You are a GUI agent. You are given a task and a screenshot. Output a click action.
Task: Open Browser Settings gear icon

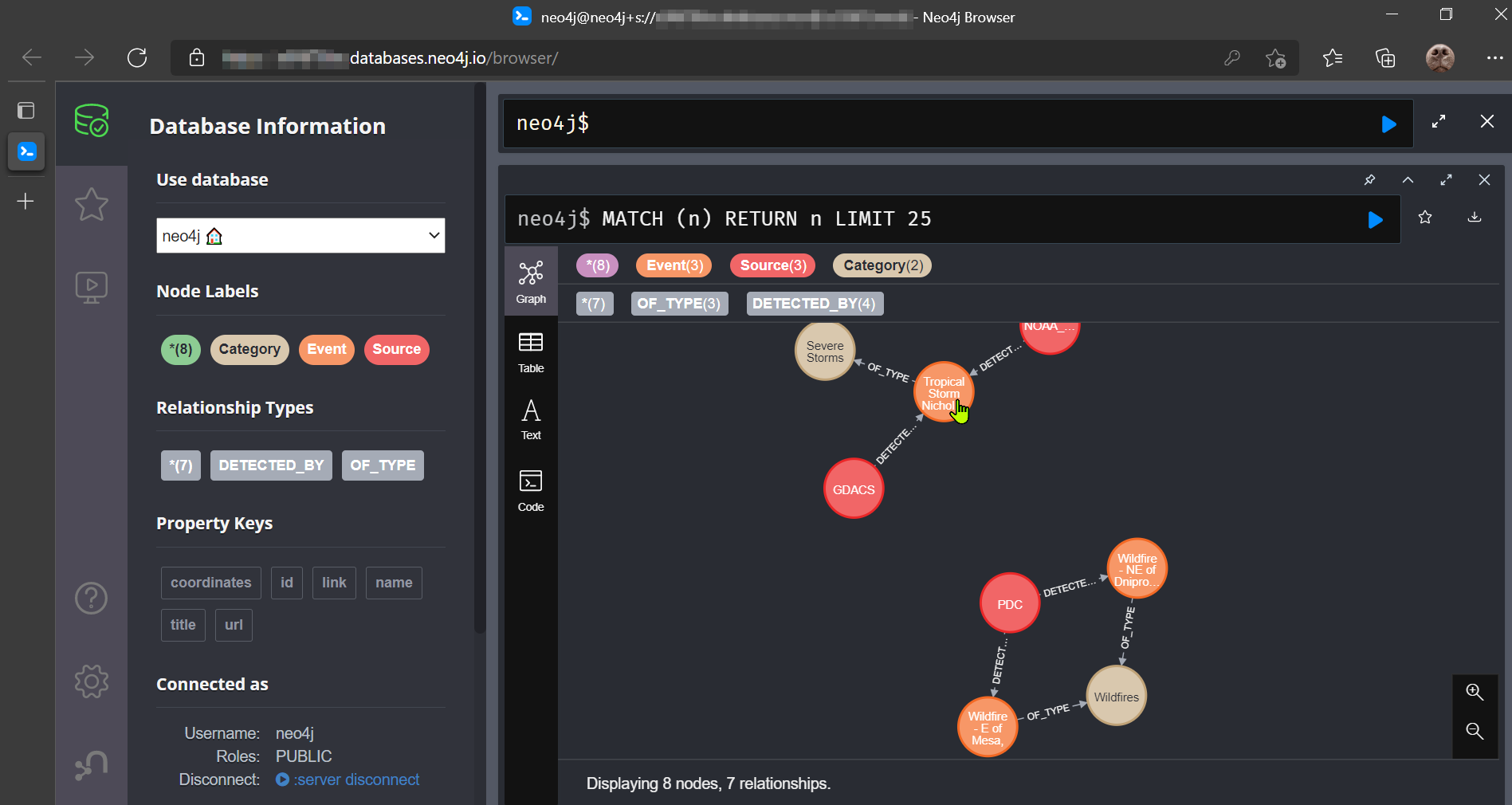[x=91, y=681]
